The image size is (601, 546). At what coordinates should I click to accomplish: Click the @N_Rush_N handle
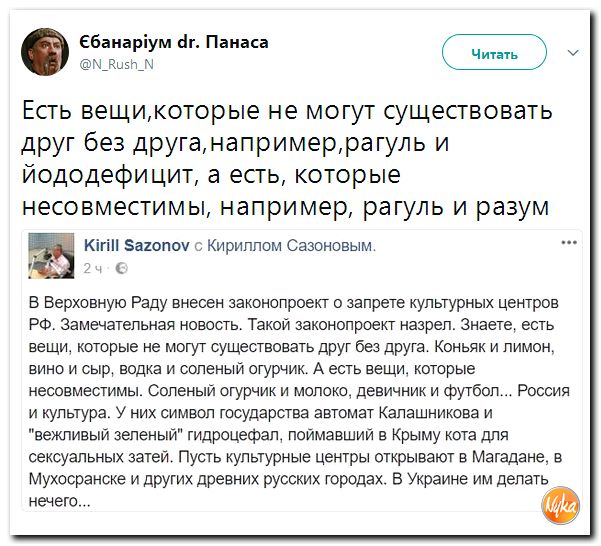pos(117,64)
